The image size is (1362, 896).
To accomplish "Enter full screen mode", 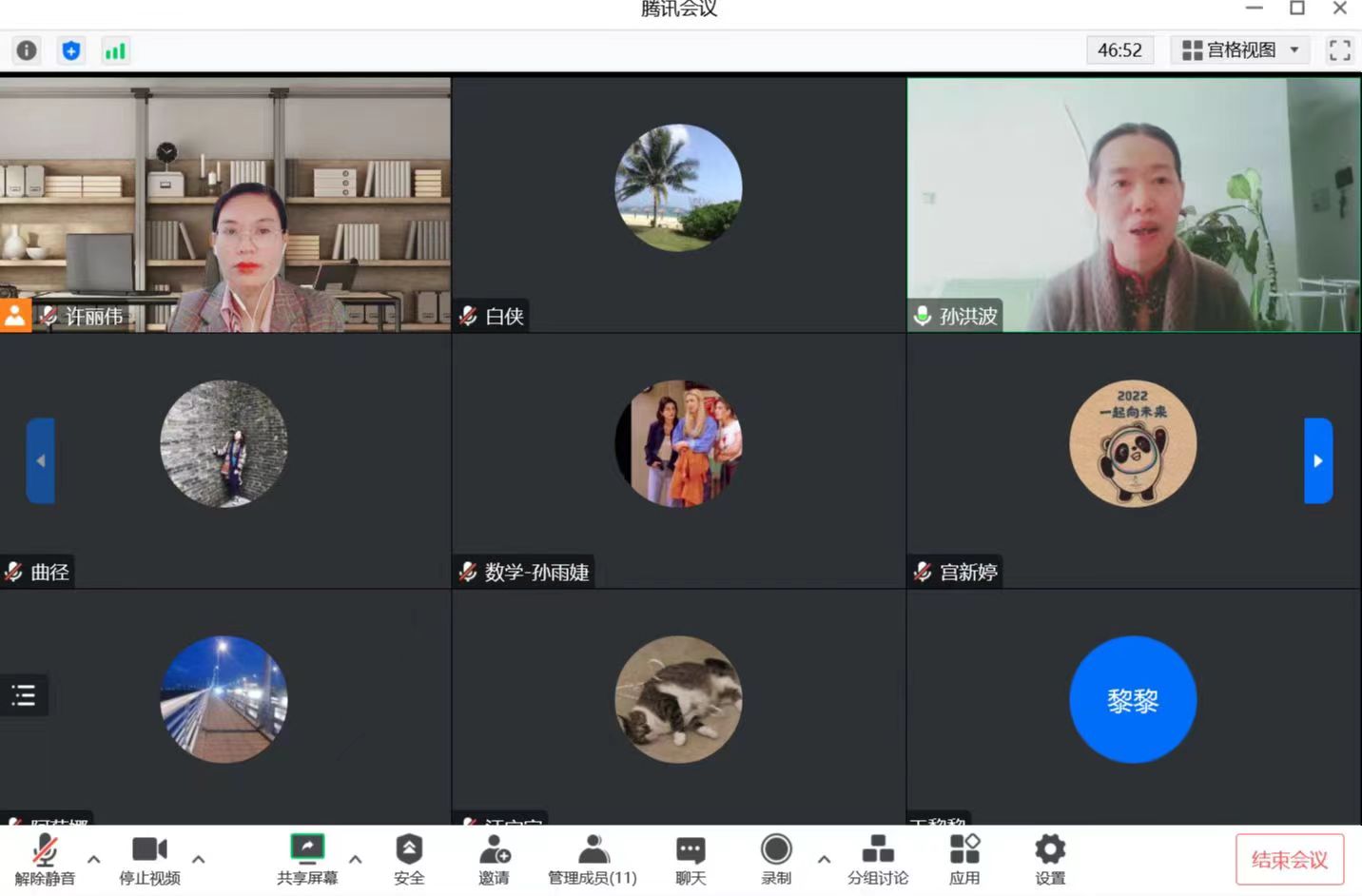I will point(1339,50).
